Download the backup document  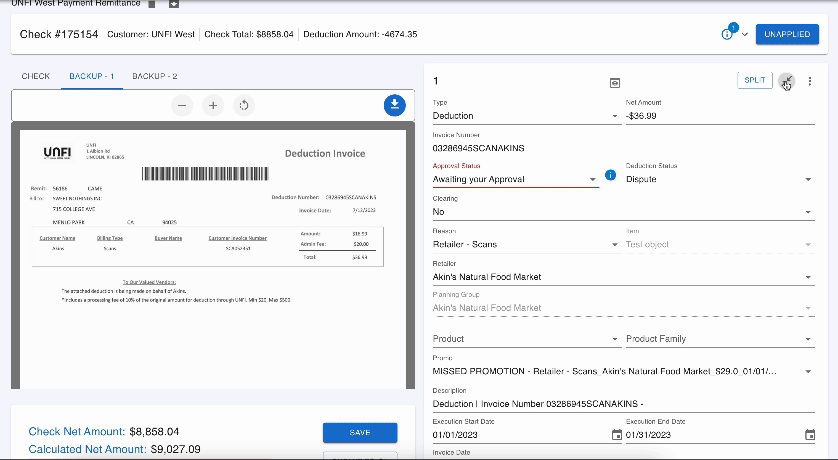(x=394, y=105)
